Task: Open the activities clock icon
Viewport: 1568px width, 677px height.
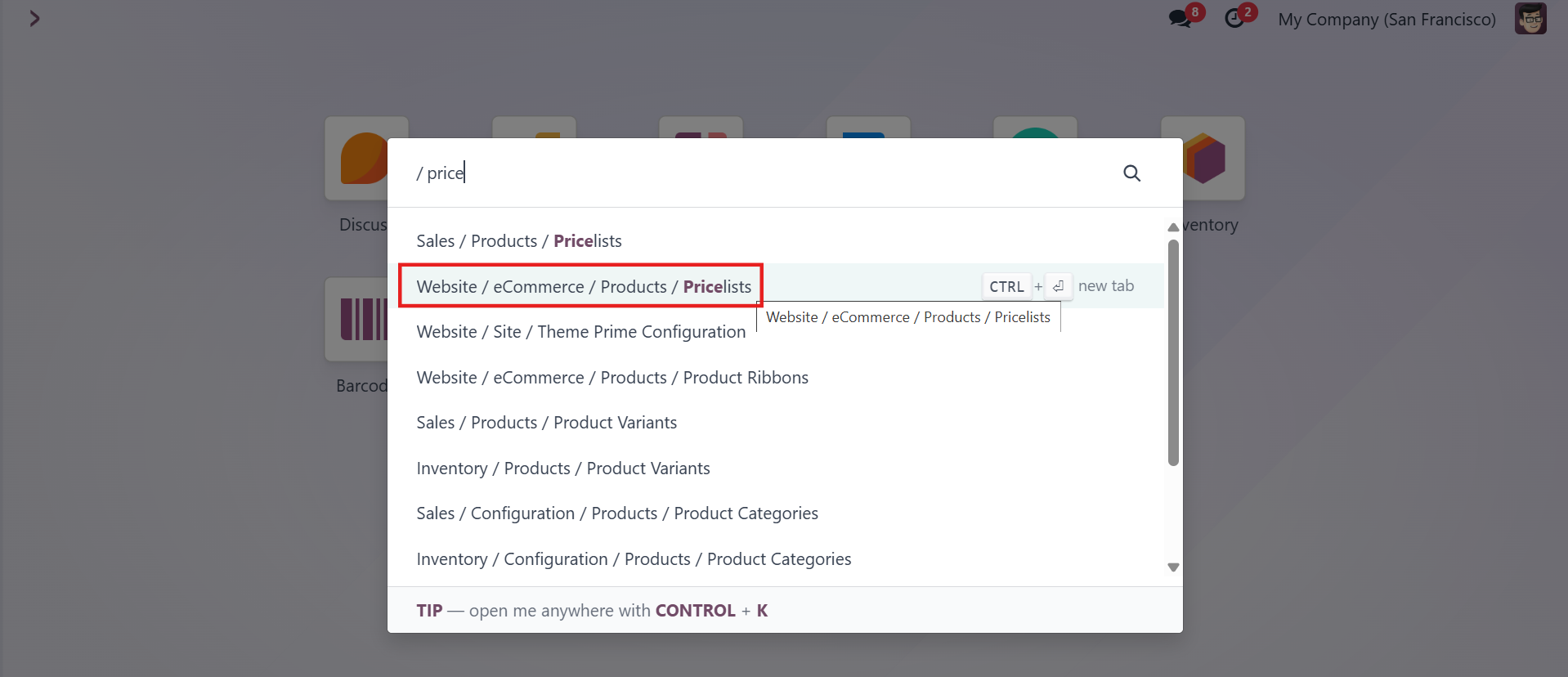Action: click(1234, 18)
